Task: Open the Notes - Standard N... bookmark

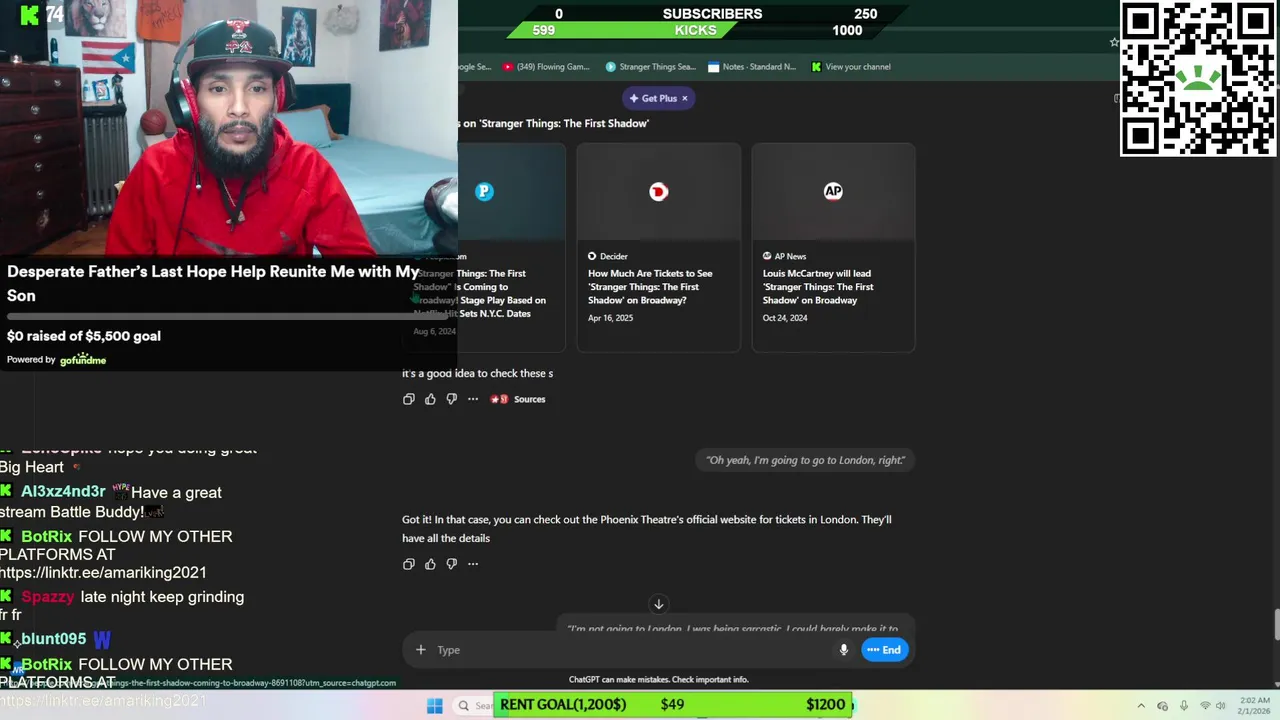Action: (x=752, y=67)
